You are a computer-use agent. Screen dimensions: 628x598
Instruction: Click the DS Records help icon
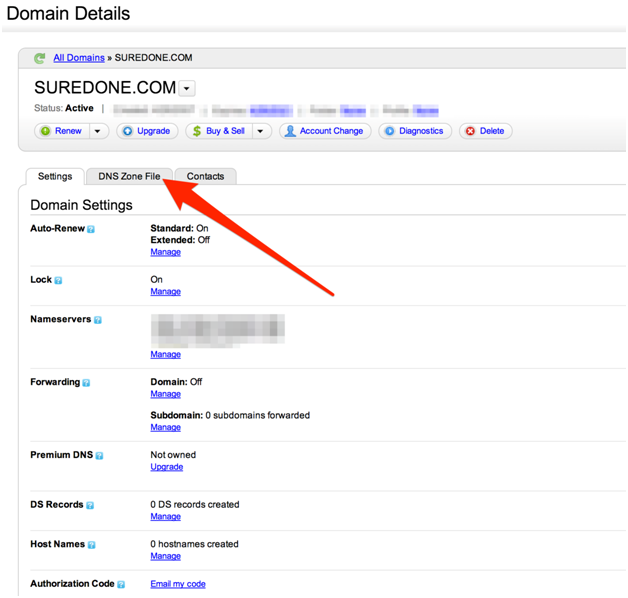pos(90,505)
